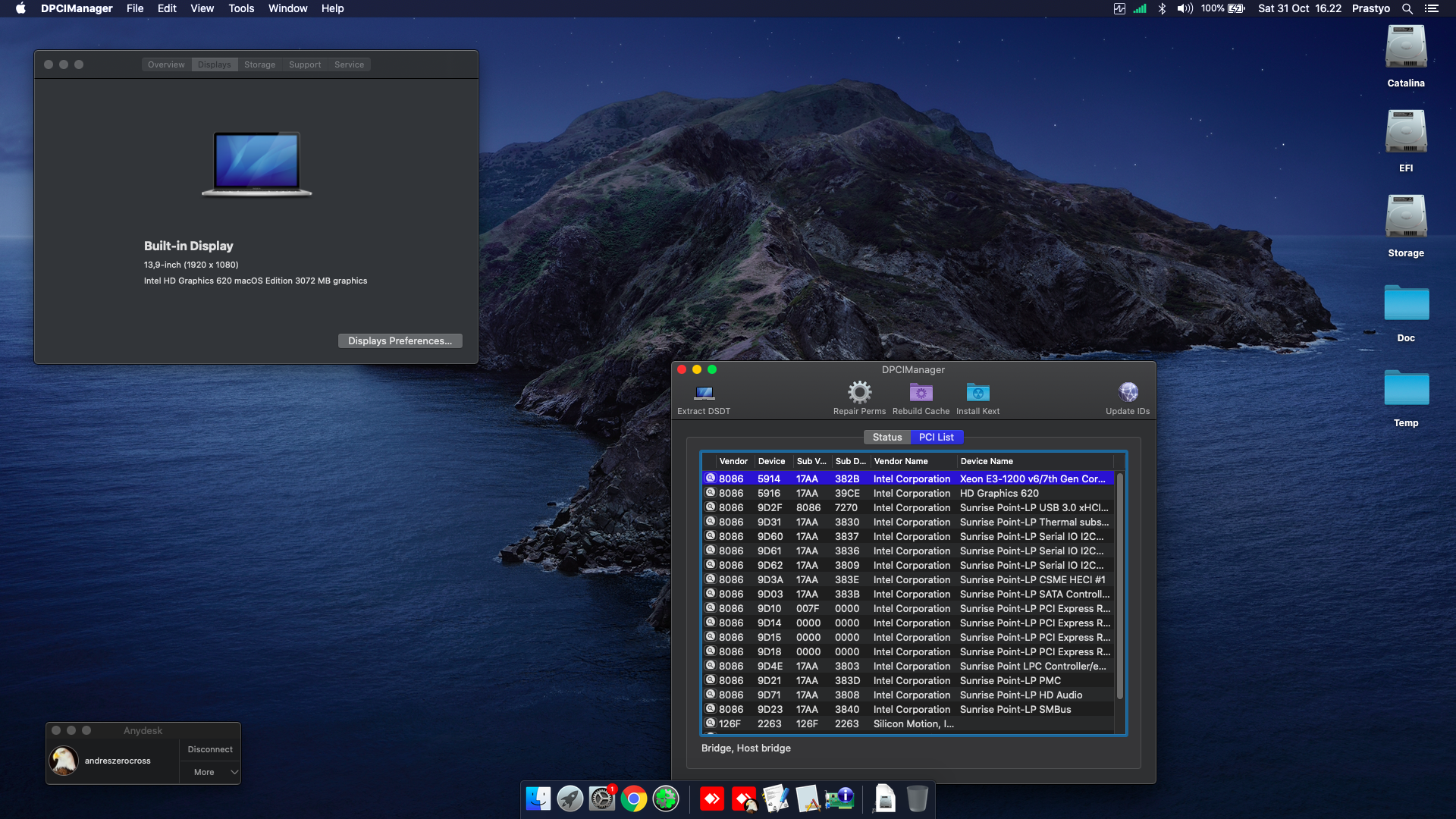Viewport: 1456px width, 819px height.
Task: Sort PCI list by Device column header
Action: [772, 461]
